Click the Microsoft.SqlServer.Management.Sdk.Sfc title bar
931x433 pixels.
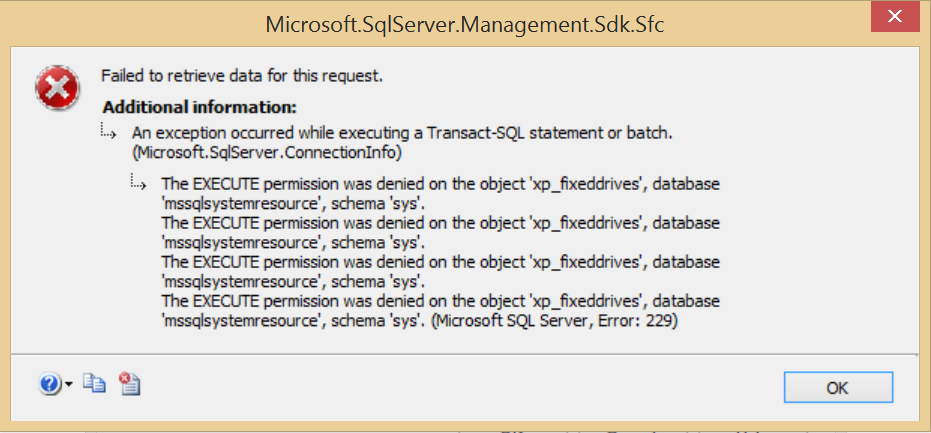point(465,23)
